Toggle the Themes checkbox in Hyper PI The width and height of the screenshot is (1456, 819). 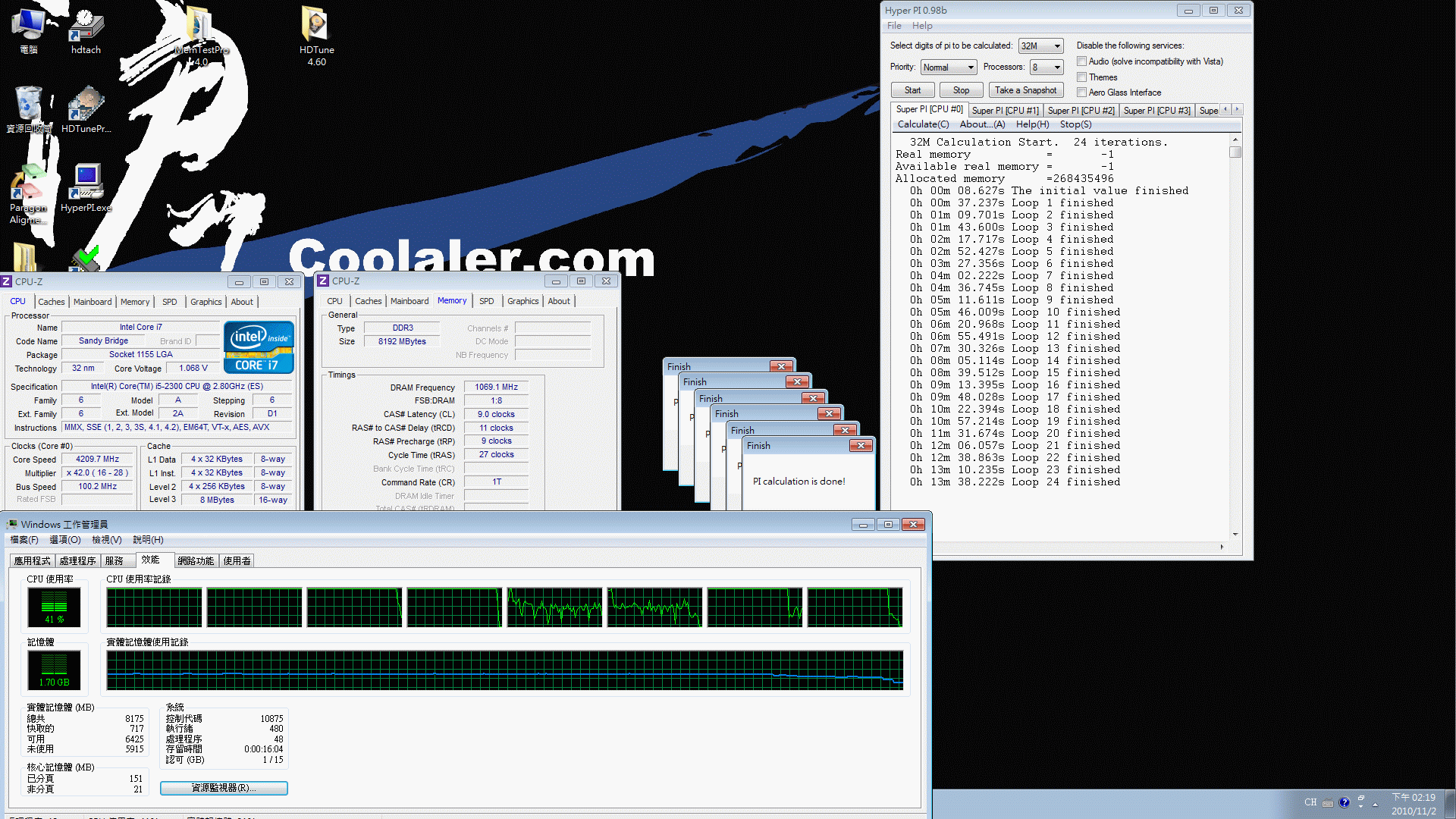tap(1082, 77)
